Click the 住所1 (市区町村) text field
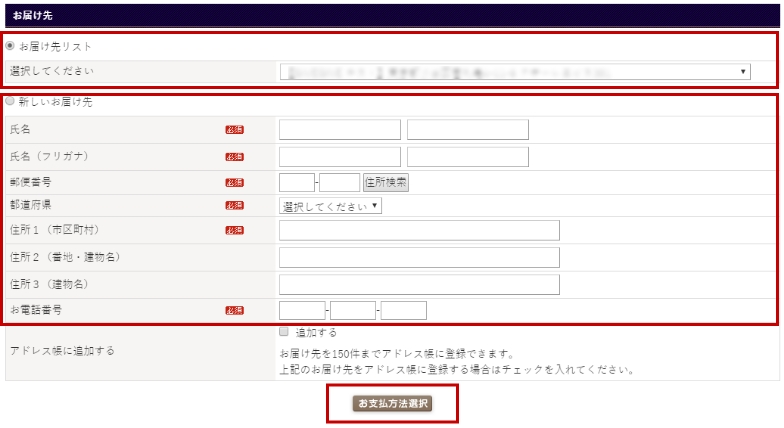Image resolution: width=784 pixels, height=428 pixels. 419,231
